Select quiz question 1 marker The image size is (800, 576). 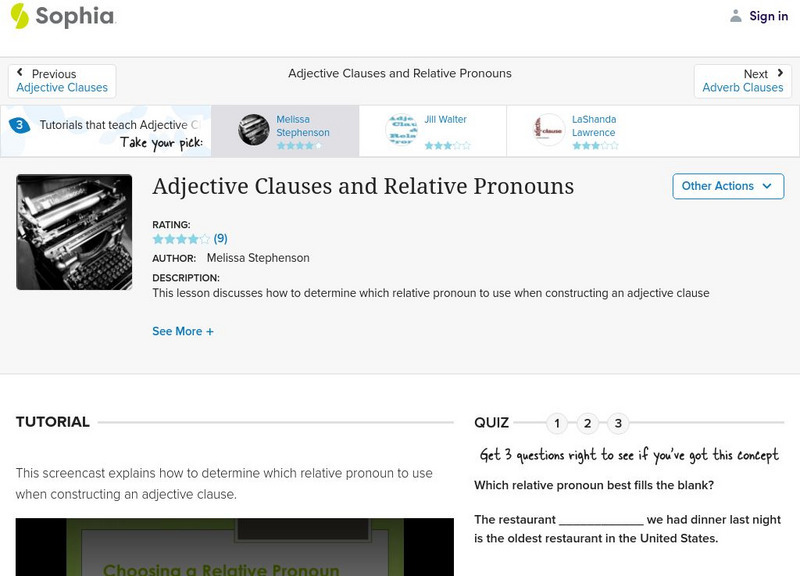[x=556, y=423]
